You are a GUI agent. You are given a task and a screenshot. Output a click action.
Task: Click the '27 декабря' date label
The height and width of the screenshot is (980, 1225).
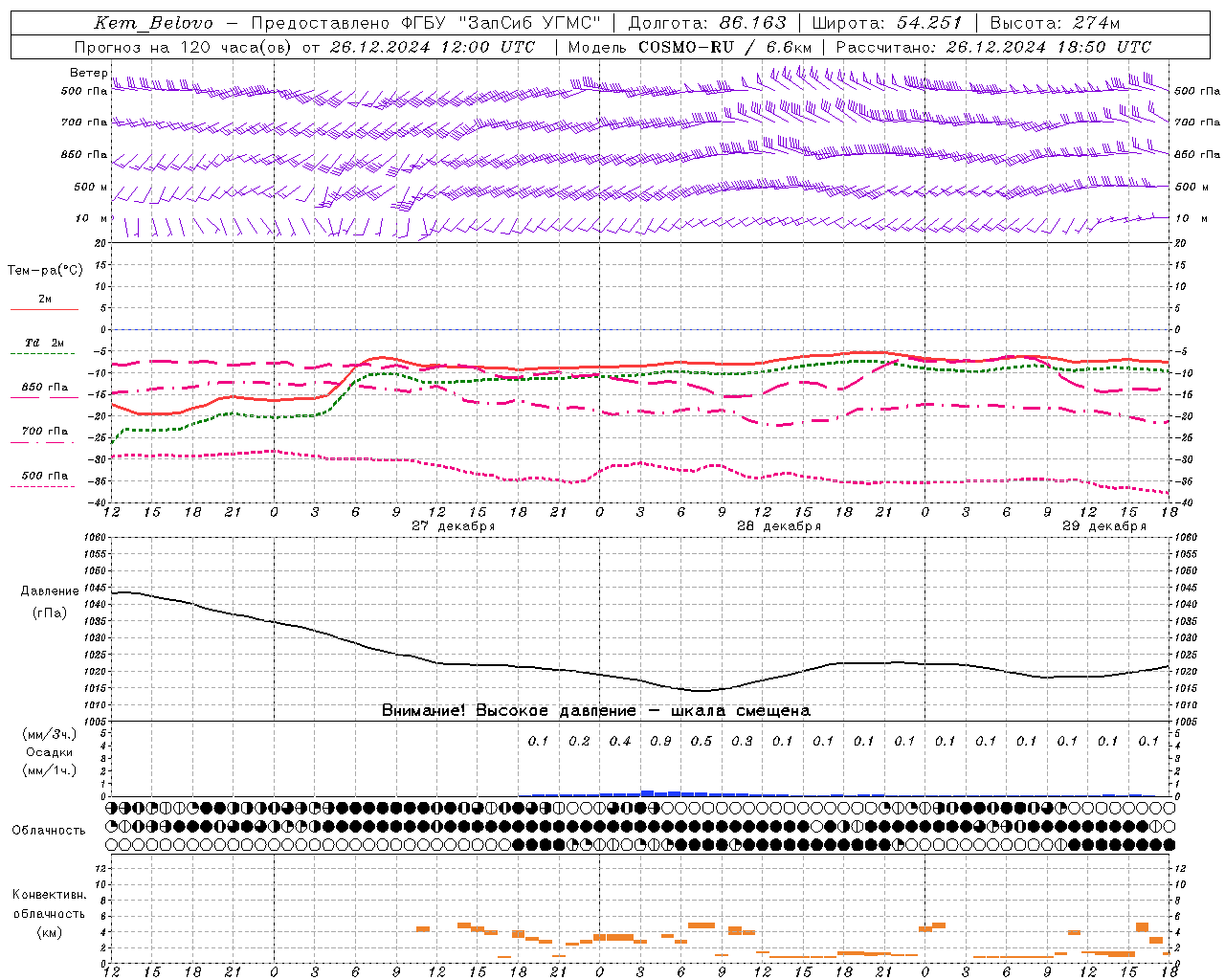click(453, 525)
